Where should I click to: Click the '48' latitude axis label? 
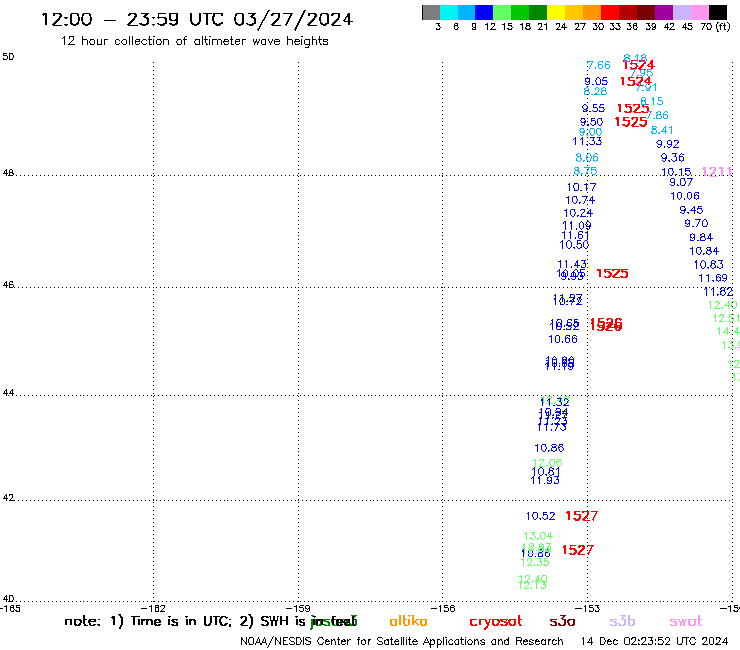pos(8,173)
